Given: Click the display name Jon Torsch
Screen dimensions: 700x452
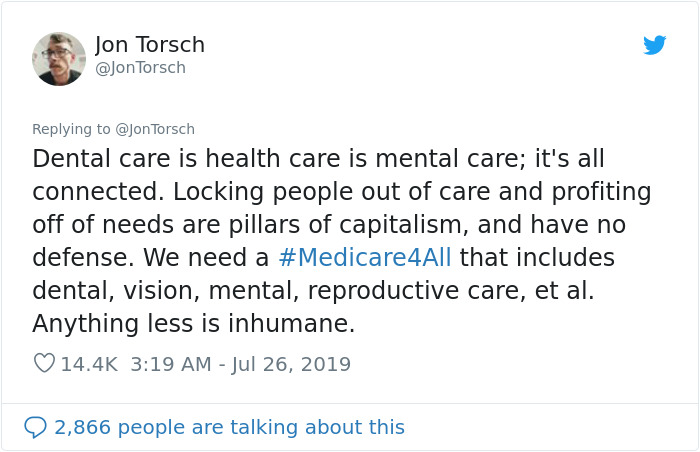Looking at the screenshot, I should (150, 45).
